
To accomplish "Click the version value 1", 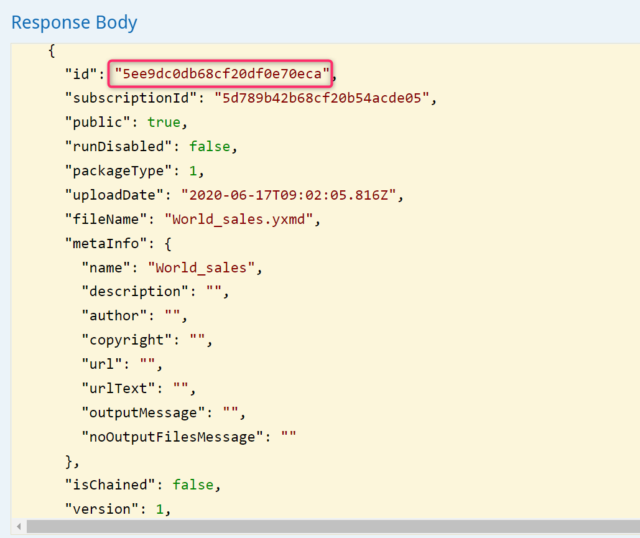I will point(160,509).
